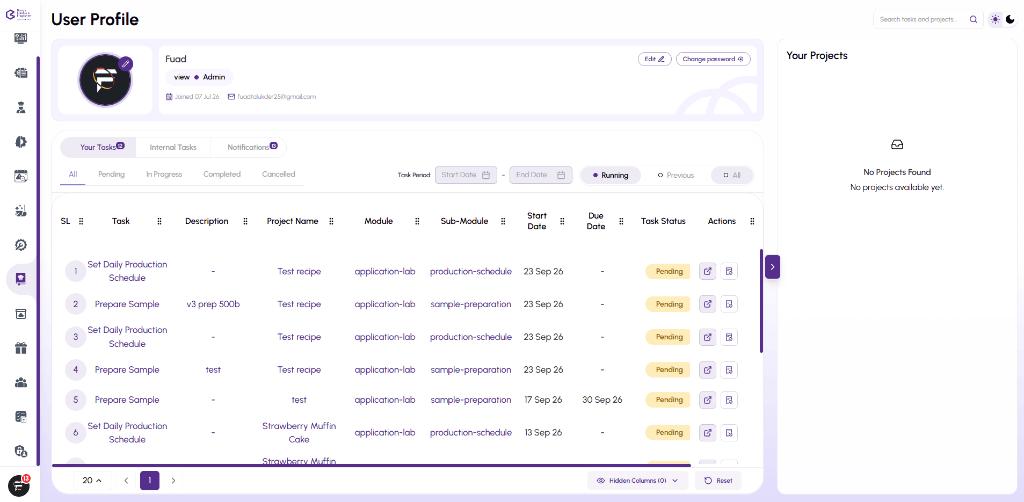Switch to dark mode moon toggle

click(x=1010, y=20)
